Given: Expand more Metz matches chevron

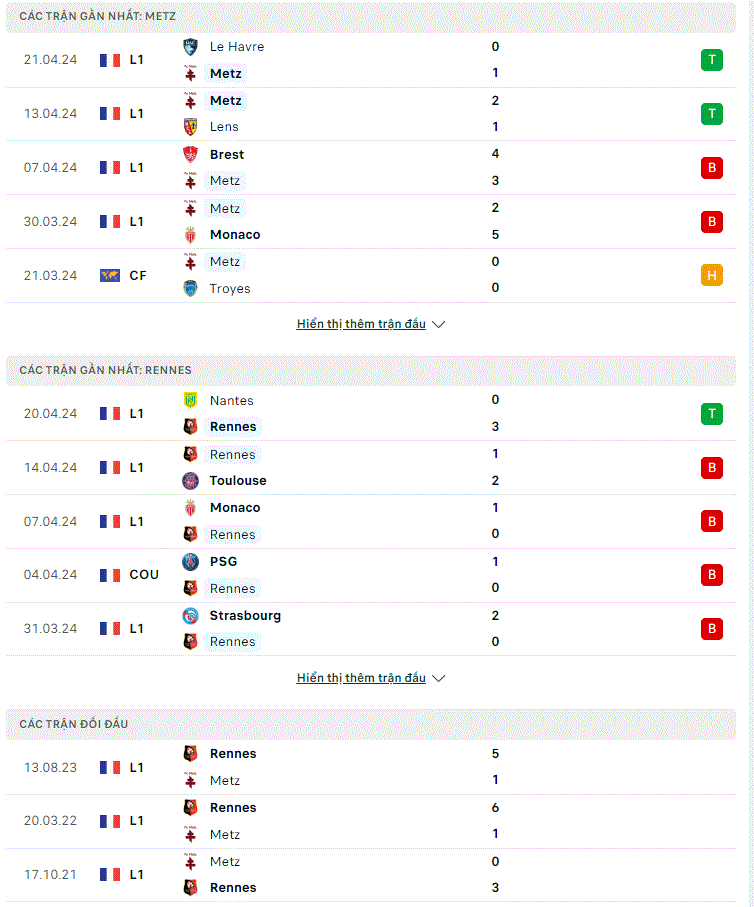Looking at the screenshot, I should [x=439, y=325].
